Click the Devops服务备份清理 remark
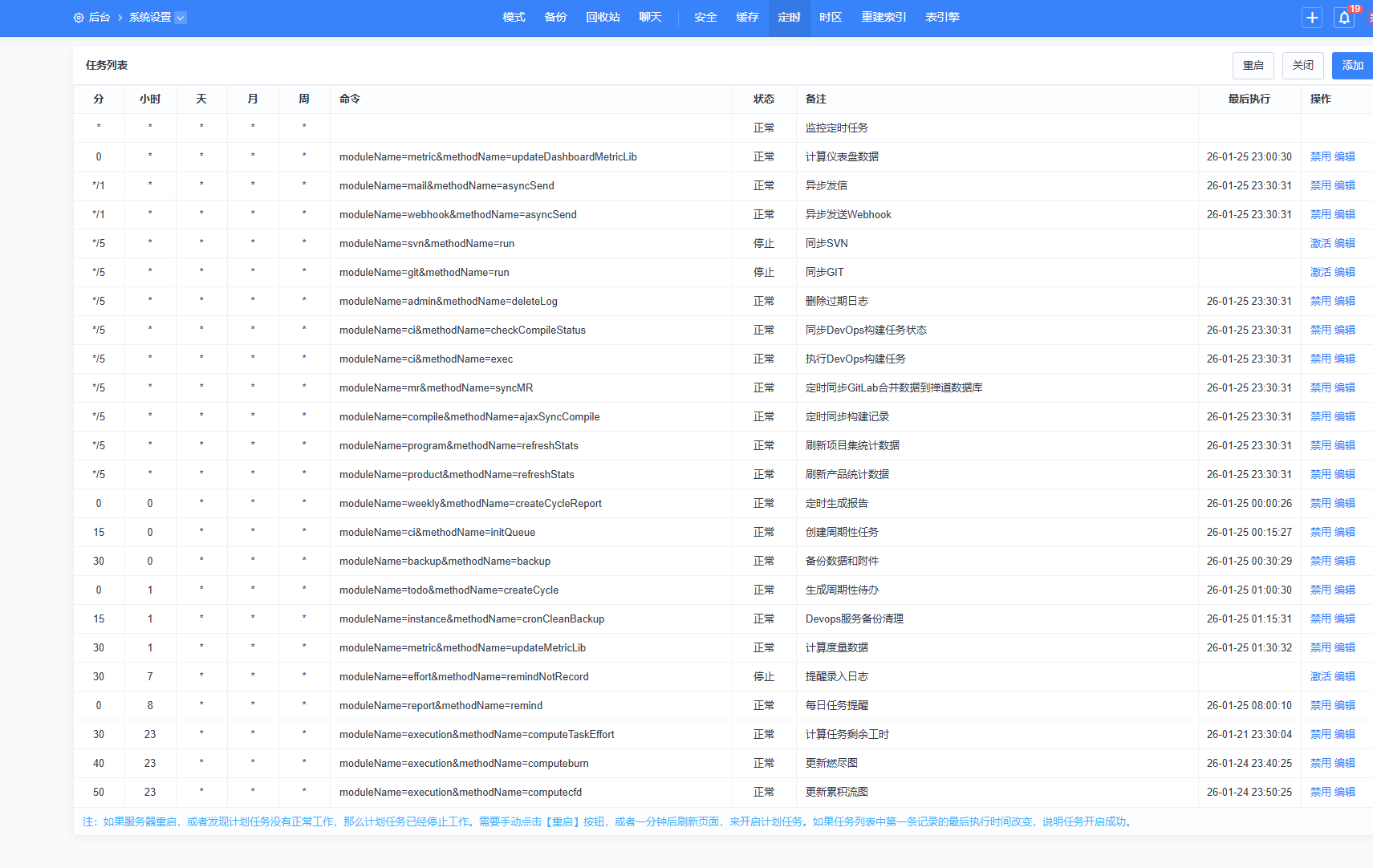1373x868 pixels. coord(855,619)
